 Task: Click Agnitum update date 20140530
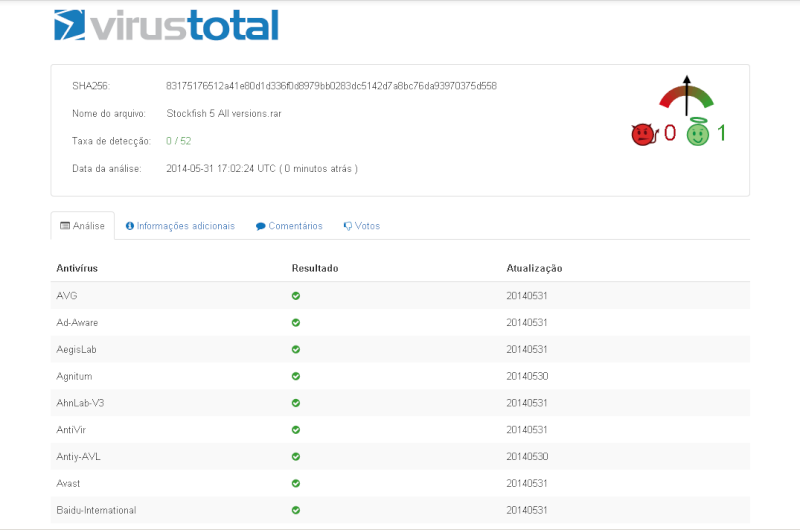coord(527,376)
